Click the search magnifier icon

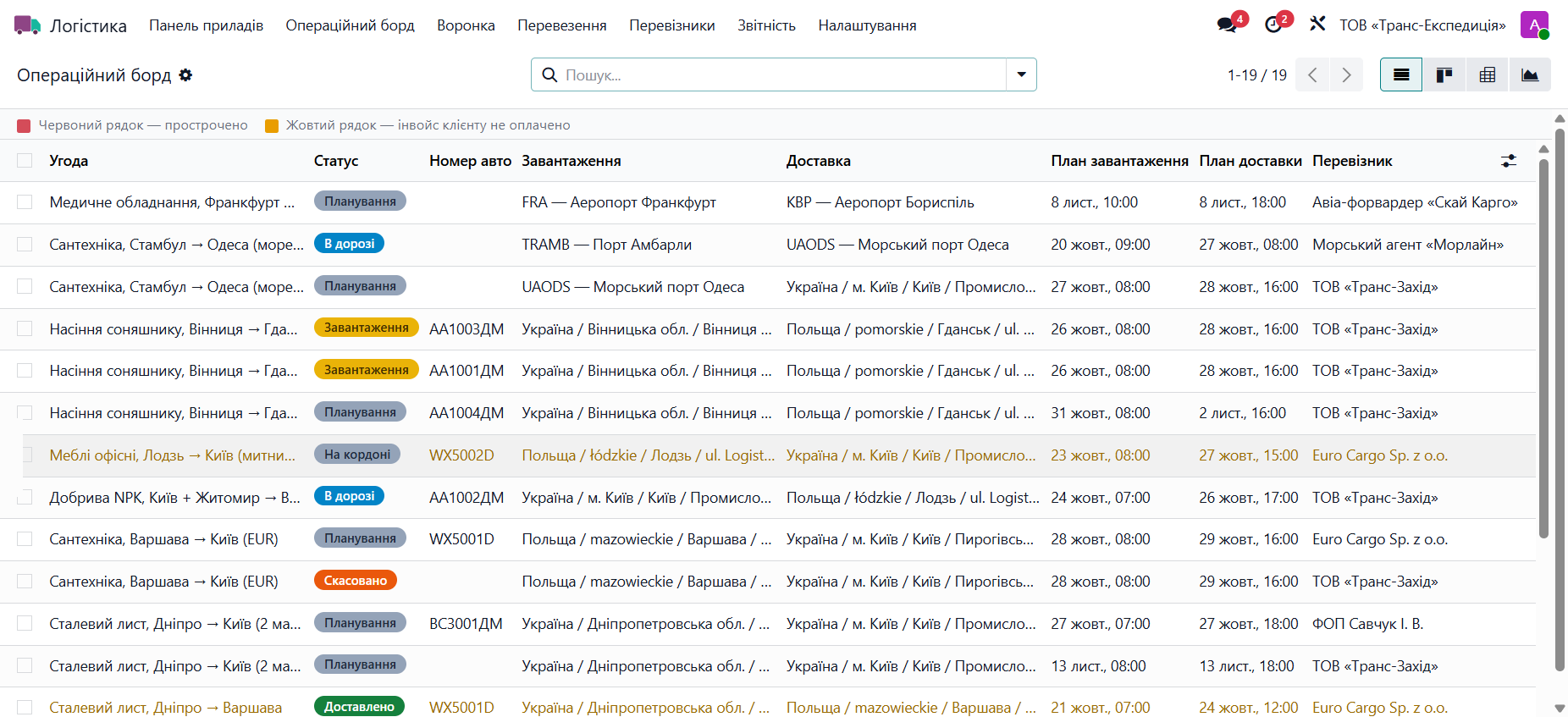(549, 75)
